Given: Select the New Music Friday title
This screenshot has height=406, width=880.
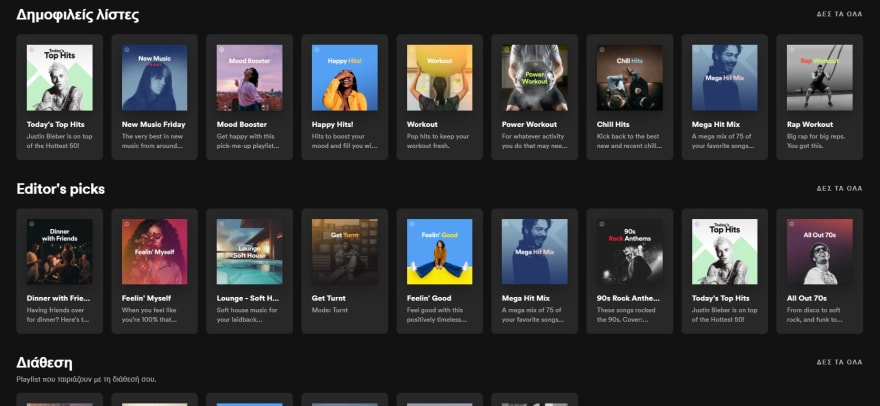Looking at the screenshot, I should (x=153, y=125).
